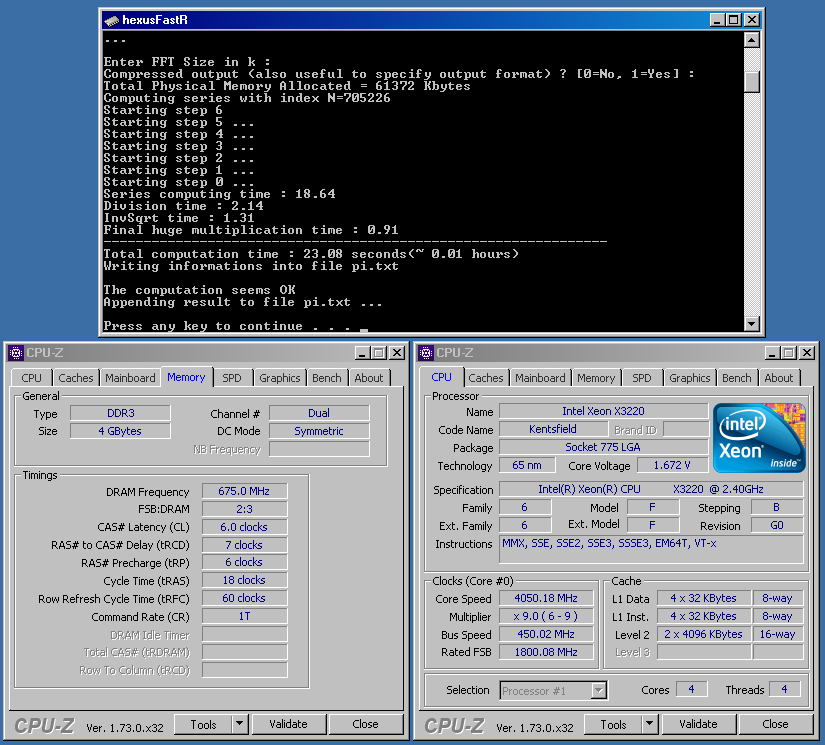
Task: Open Caches tab in left CPU-Z window
Action: point(76,378)
